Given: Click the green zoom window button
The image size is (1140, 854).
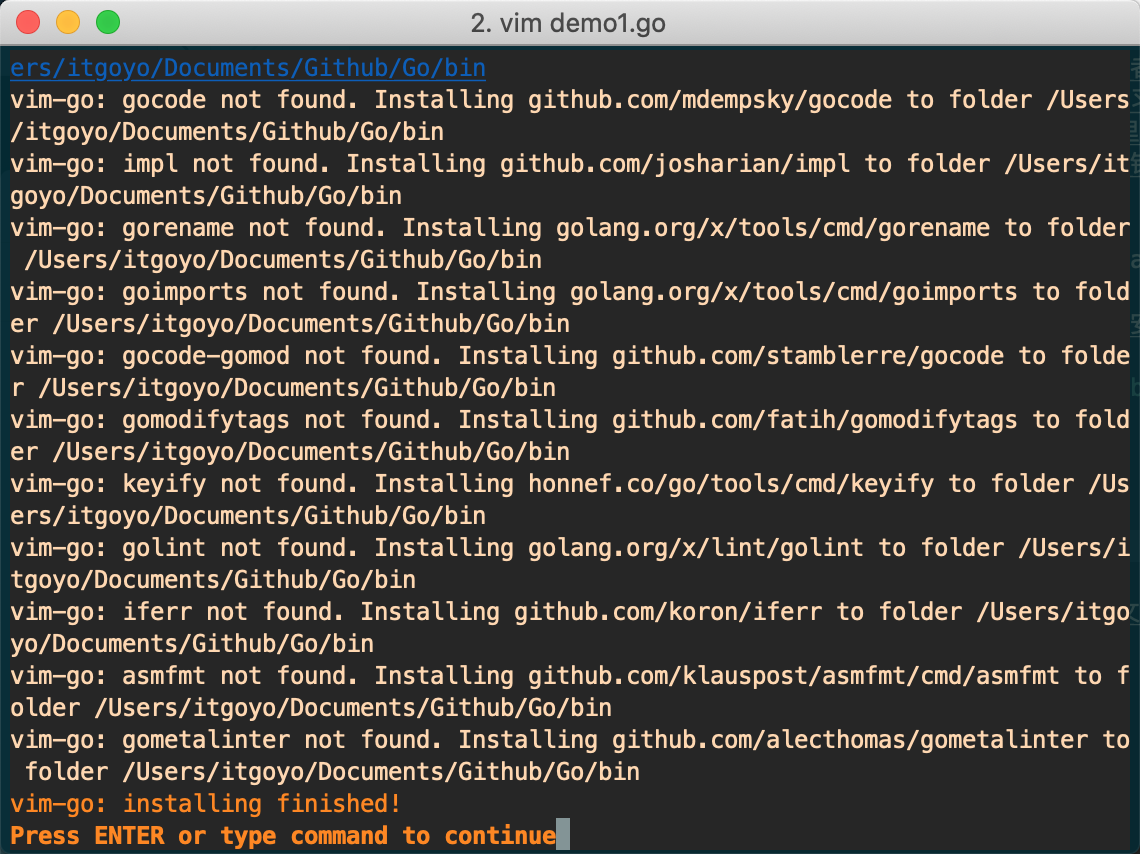Looking at the screenshot, I should point(108,22).
